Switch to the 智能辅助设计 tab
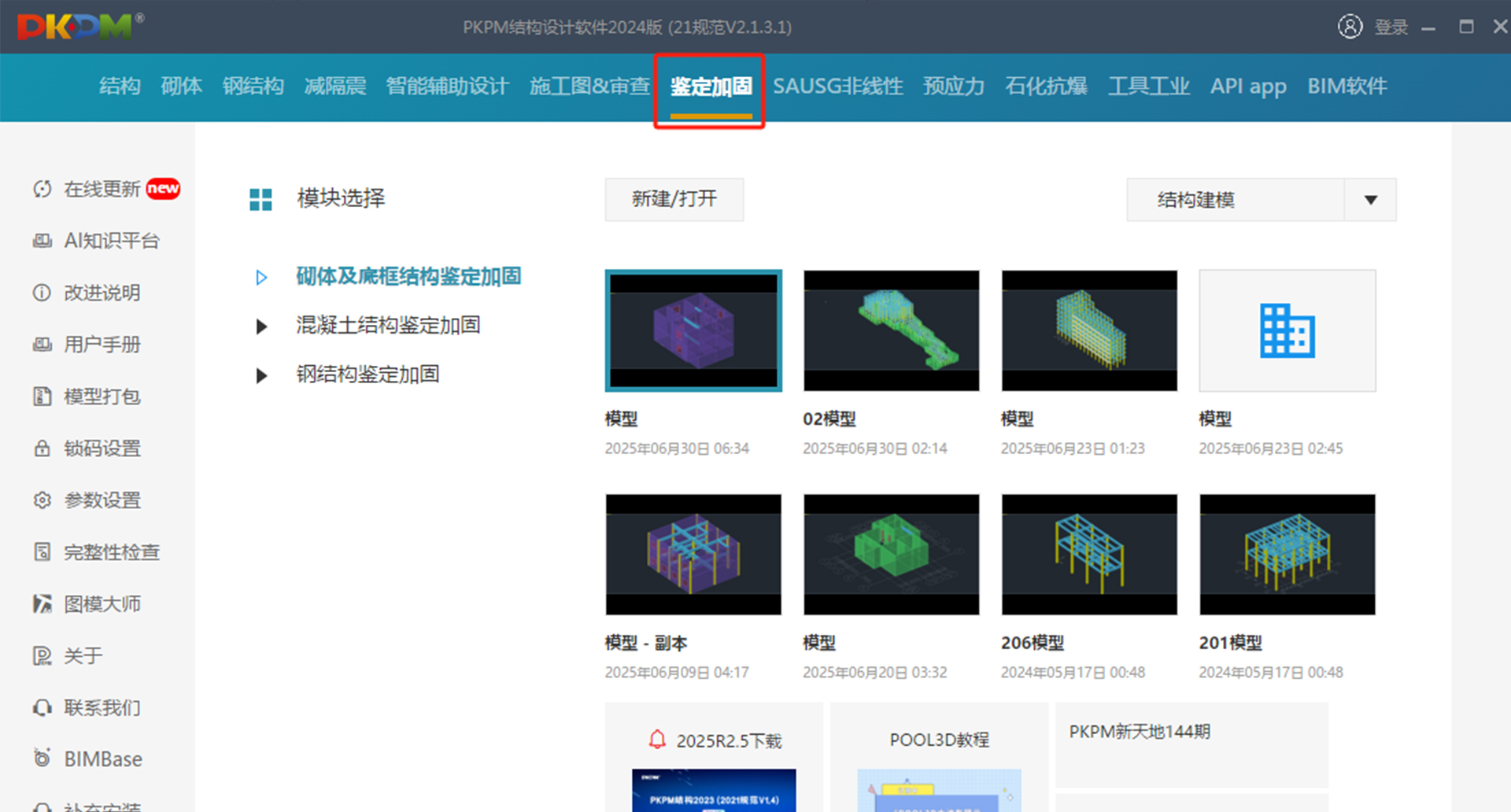The width and height of the screenshot is (1511, 812). (x=447, y=86)
